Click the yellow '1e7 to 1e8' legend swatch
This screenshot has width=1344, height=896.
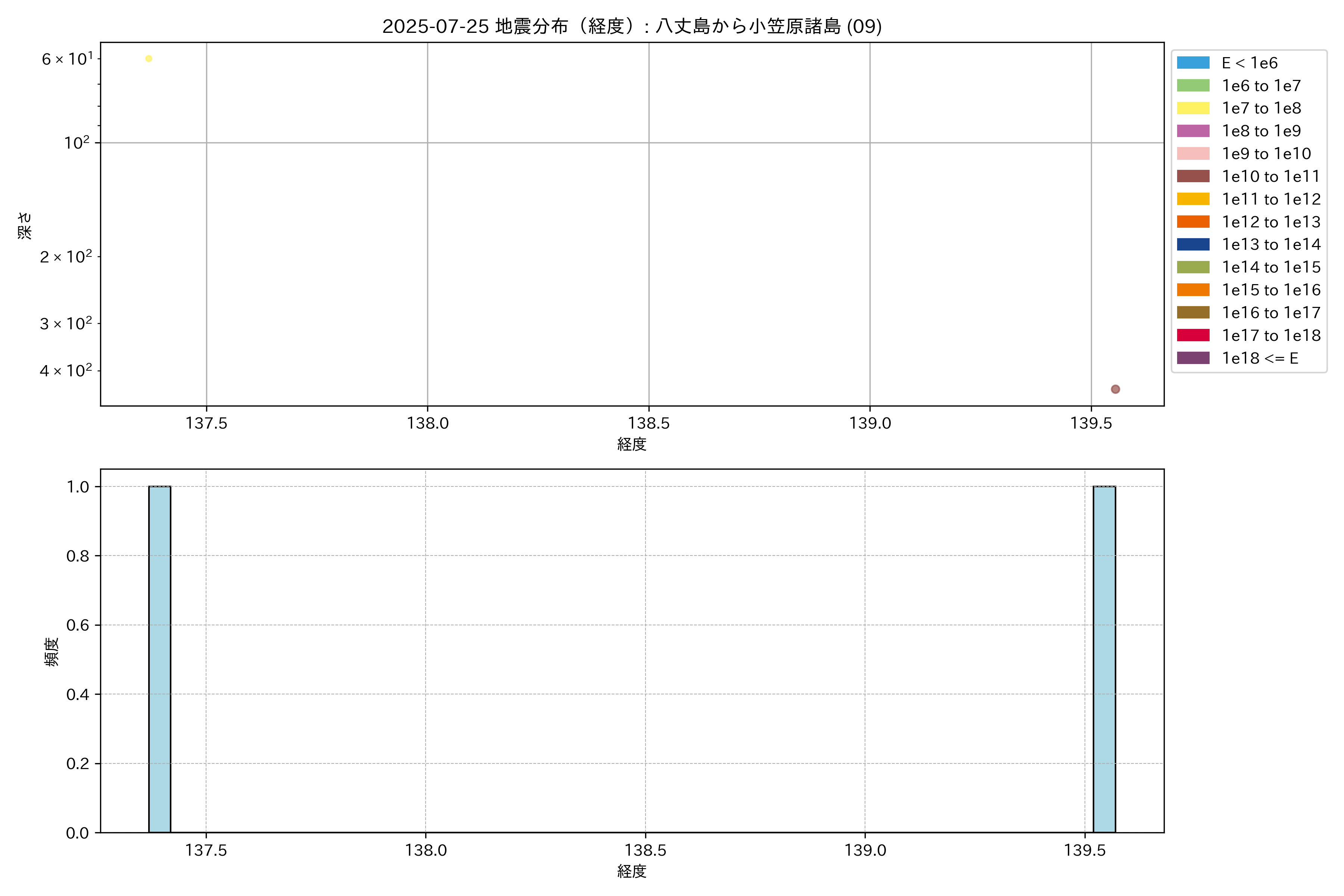pos(1193,108)
